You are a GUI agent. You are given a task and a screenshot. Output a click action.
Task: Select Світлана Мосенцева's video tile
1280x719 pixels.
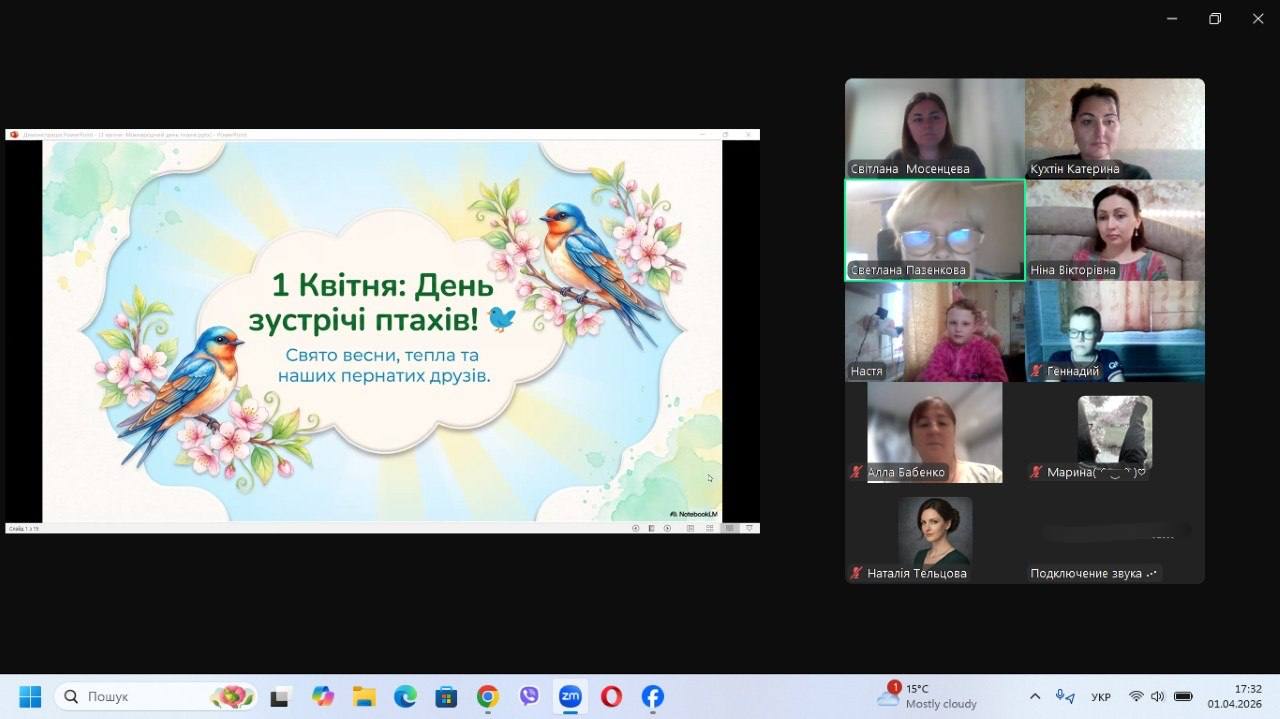(x=935, y=128)
